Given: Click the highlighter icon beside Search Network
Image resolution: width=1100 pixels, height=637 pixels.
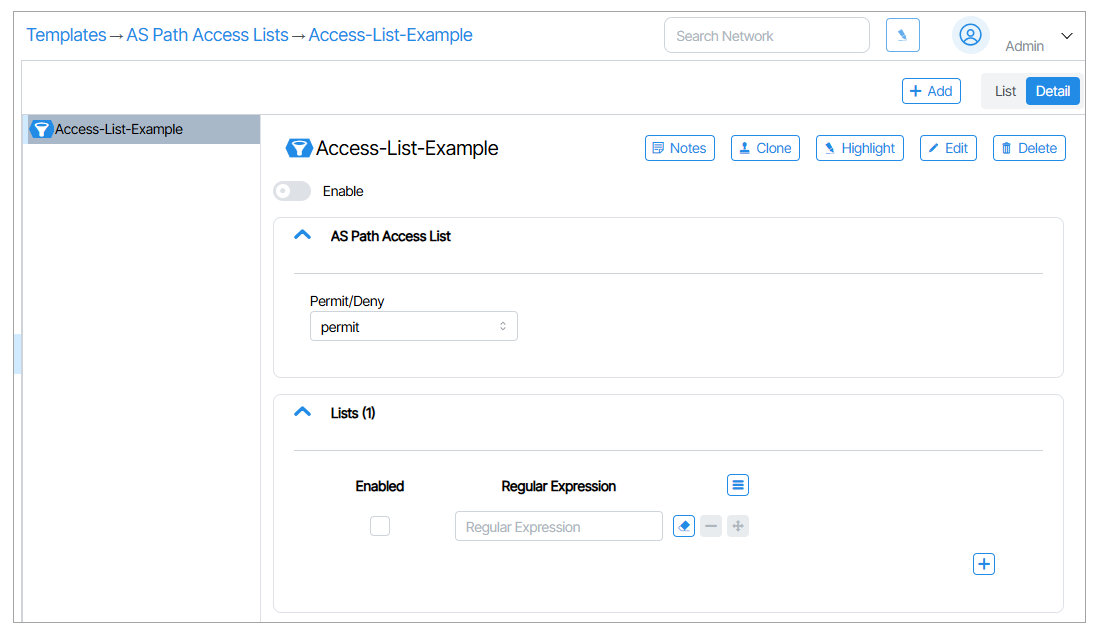Looking at the screenshot, I should tap(902, 35).
